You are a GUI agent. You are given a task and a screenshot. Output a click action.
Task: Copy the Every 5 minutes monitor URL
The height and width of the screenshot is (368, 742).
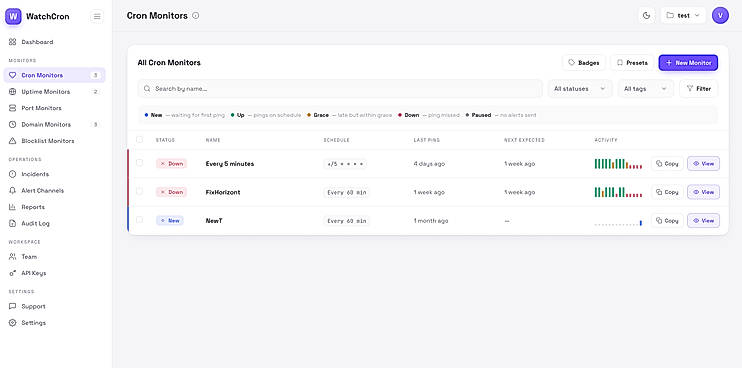667,164
